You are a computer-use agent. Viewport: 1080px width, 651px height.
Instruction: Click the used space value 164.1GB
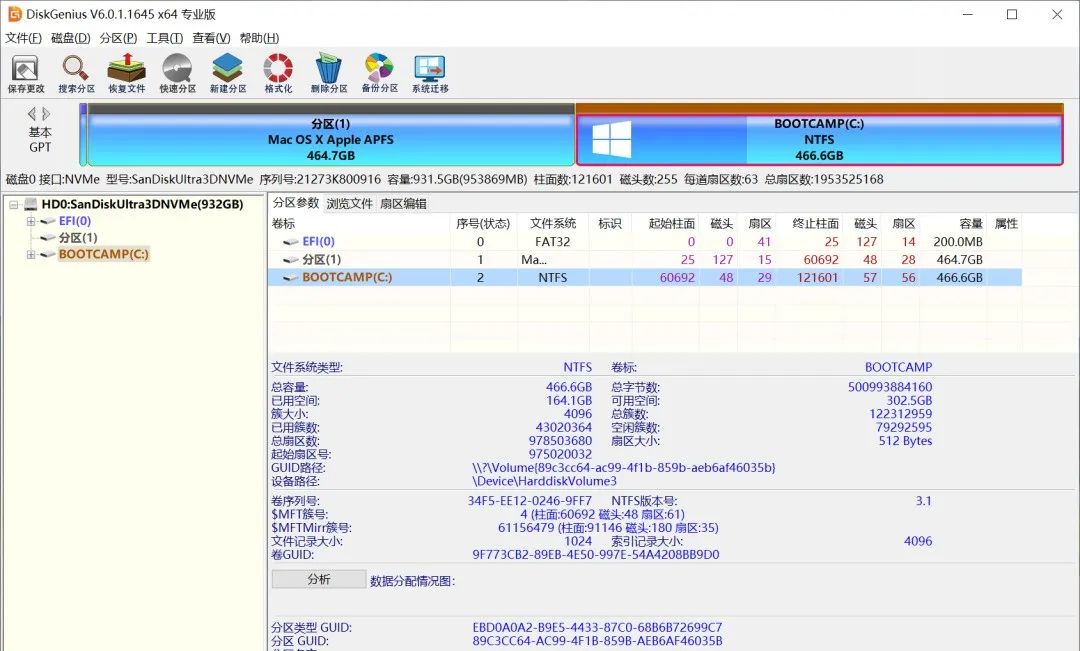point(569,400)
